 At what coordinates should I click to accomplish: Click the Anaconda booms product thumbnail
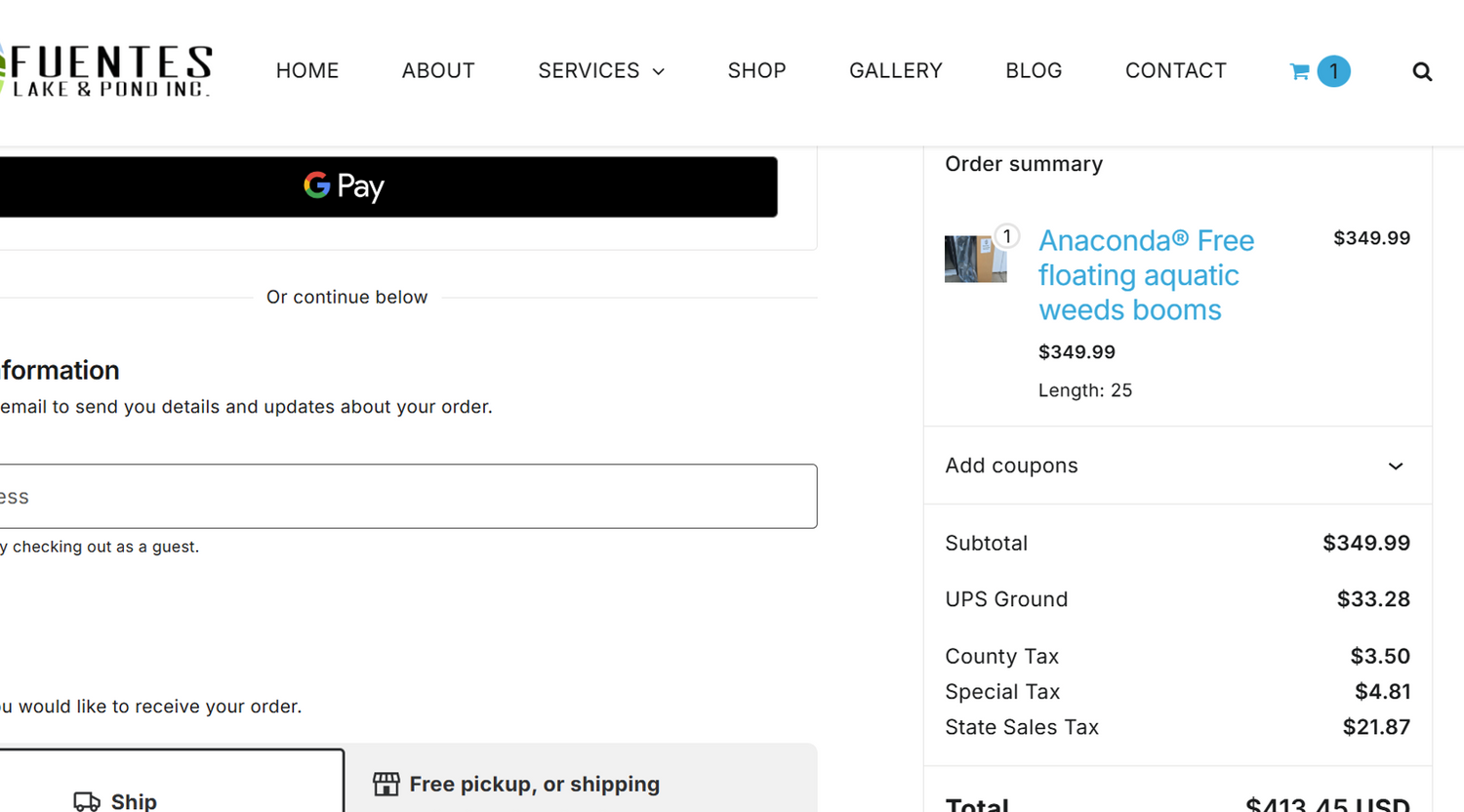pos(975,259)
